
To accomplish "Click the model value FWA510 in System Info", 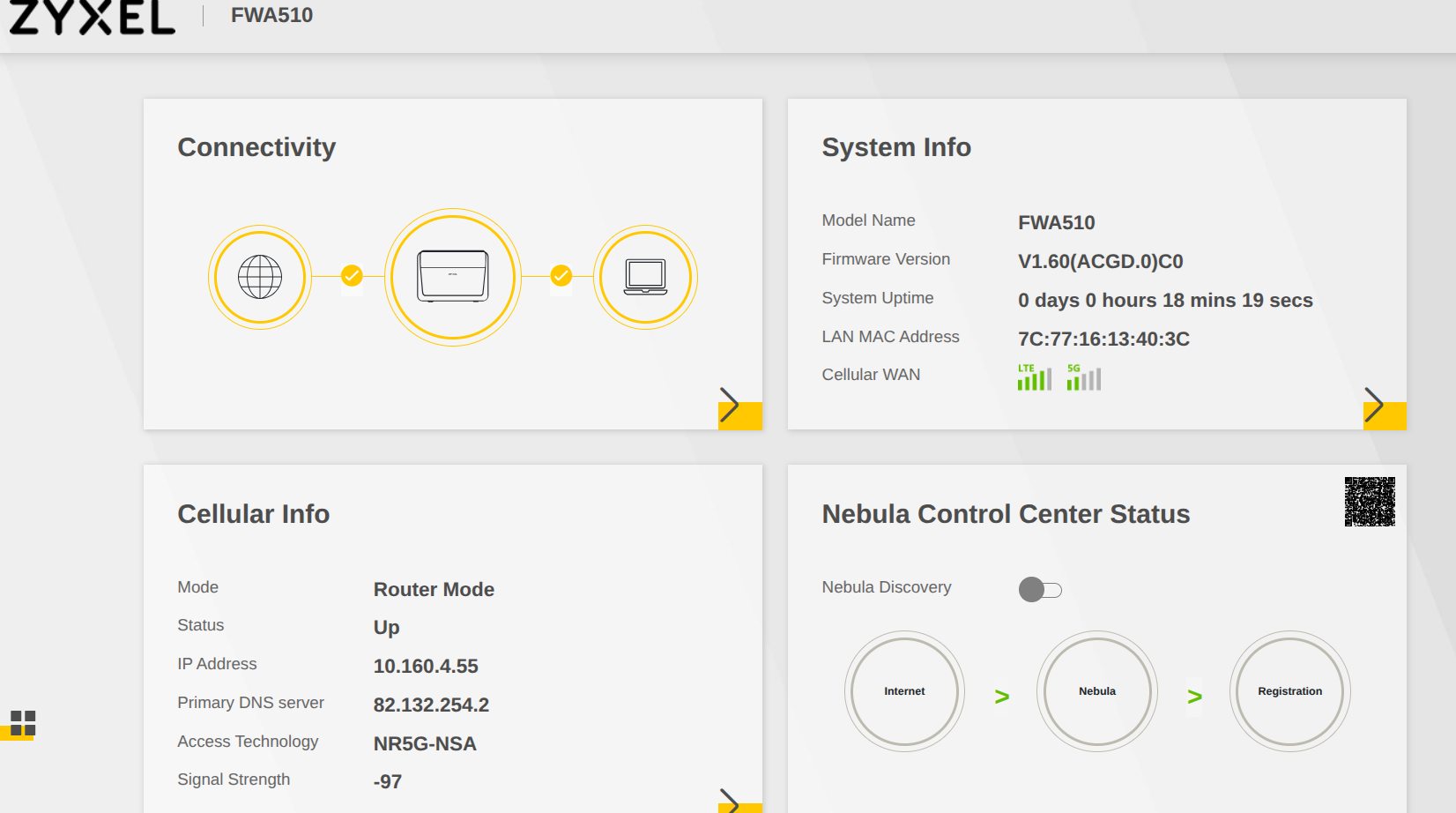I will point(1056,222).
